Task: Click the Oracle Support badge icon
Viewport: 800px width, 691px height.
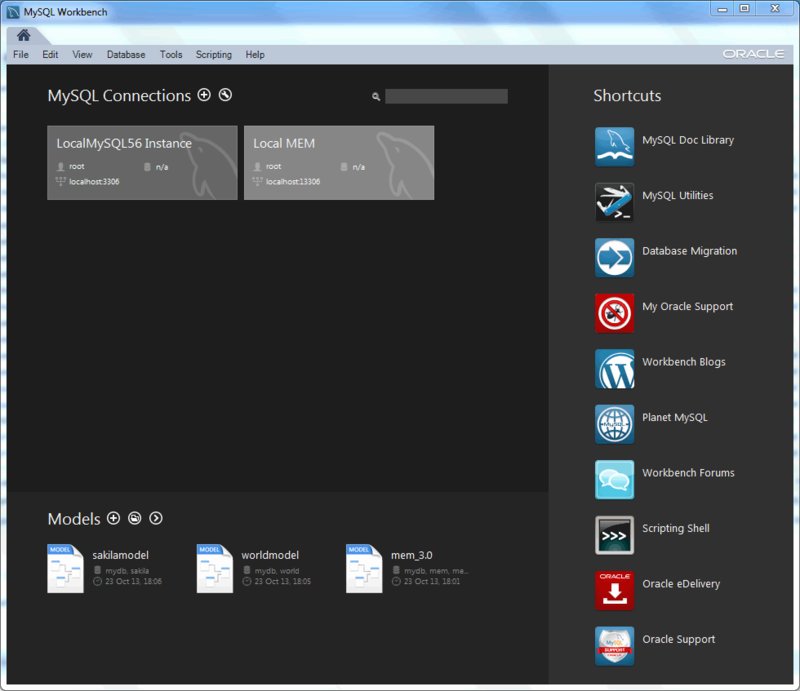Action: (x=614, y=646)
